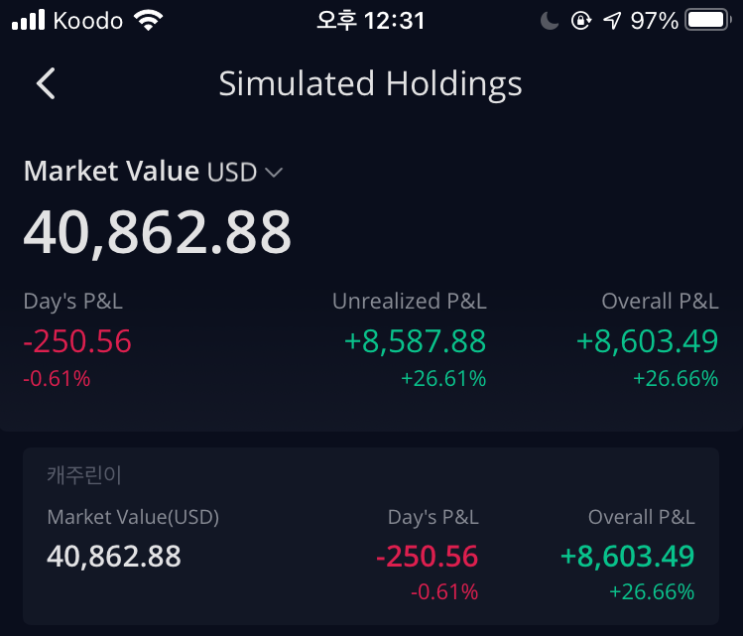
Task: Tap the Day's P&L -250.56 summary value
Action: tap(77, 341)
